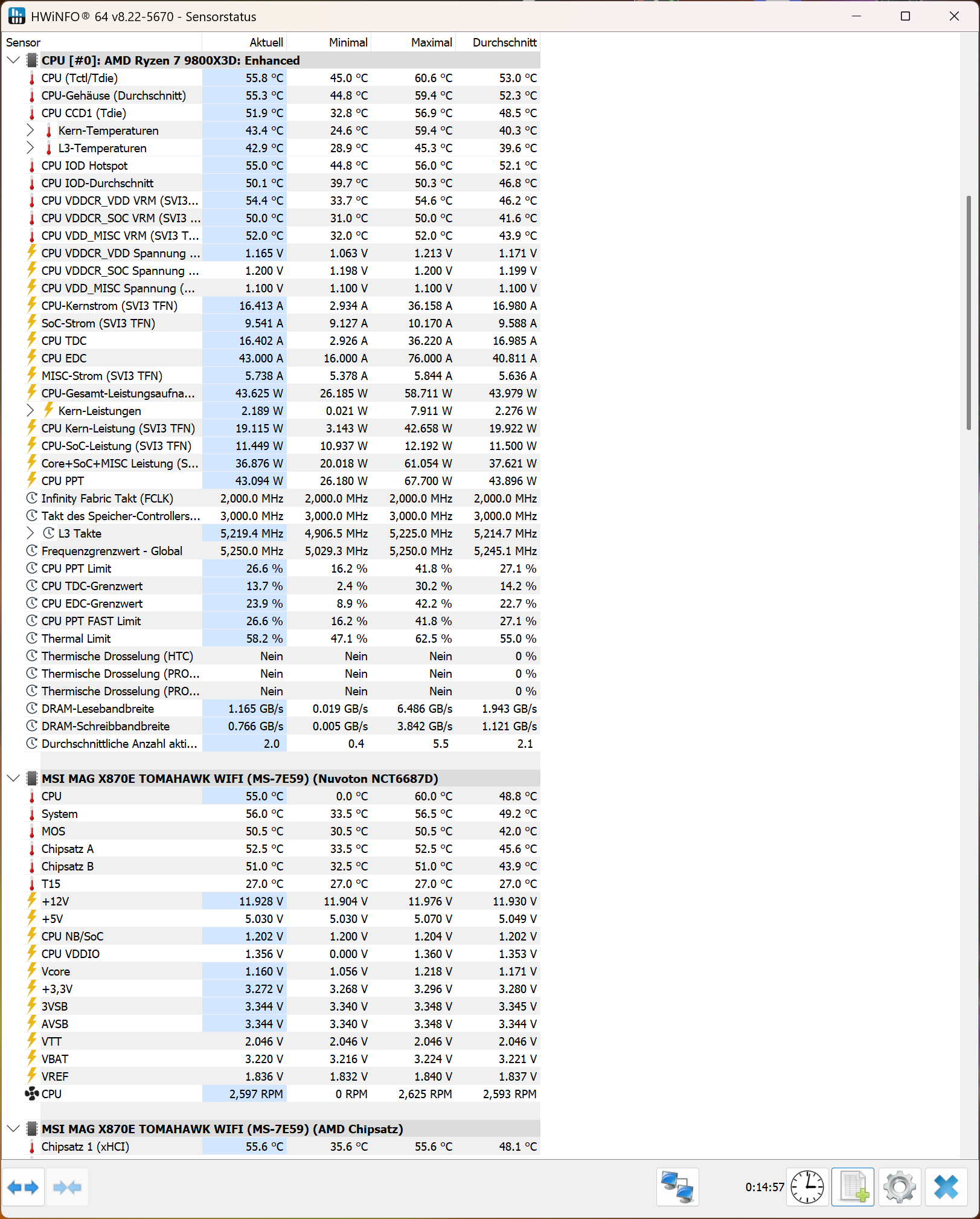Viewport: 980px width, 1219px height.
Task: Click the 5,219.4 MHz L3 Takte value
Action: (x=252, y=533)
